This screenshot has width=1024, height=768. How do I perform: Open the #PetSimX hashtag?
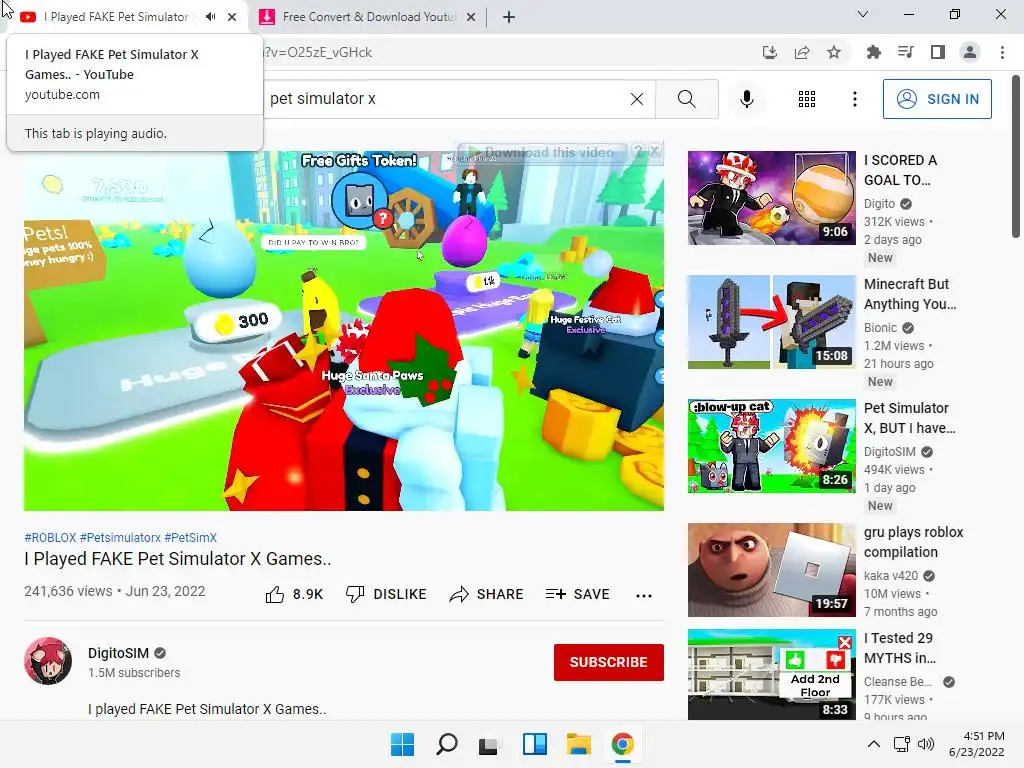click(x=191, y=537)
